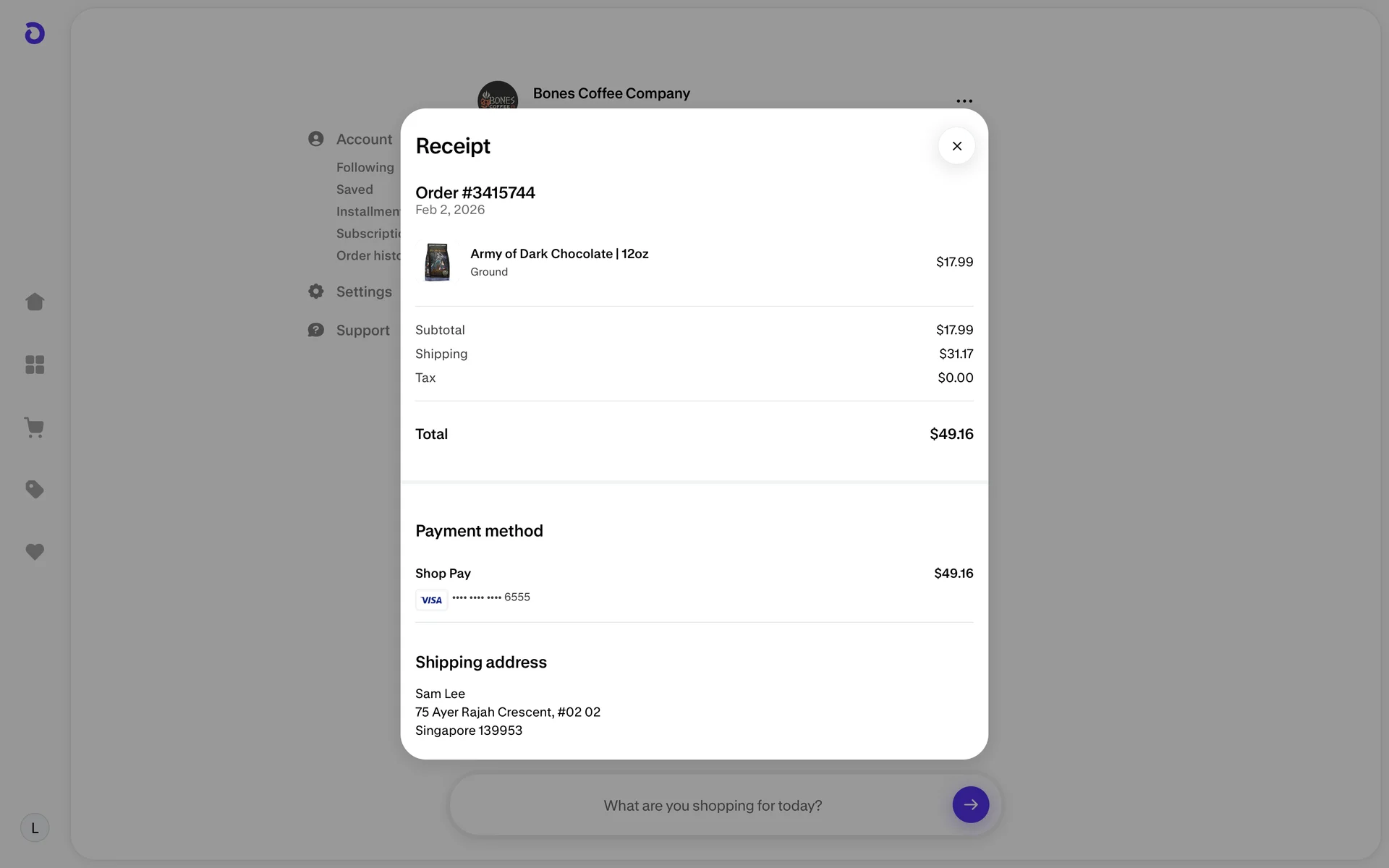Click the L profile avatar
Image resolution: width=1389 pixels, height=868 pixels.
(35, 827)
